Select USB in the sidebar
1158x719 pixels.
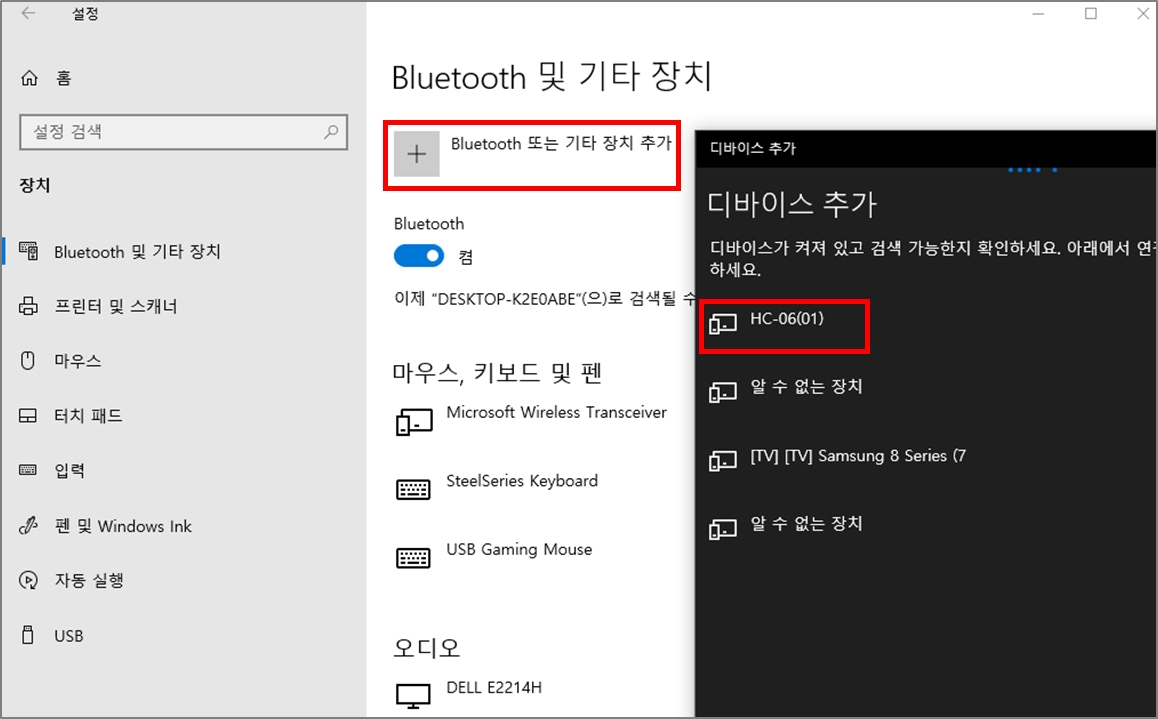pos(68,635)
